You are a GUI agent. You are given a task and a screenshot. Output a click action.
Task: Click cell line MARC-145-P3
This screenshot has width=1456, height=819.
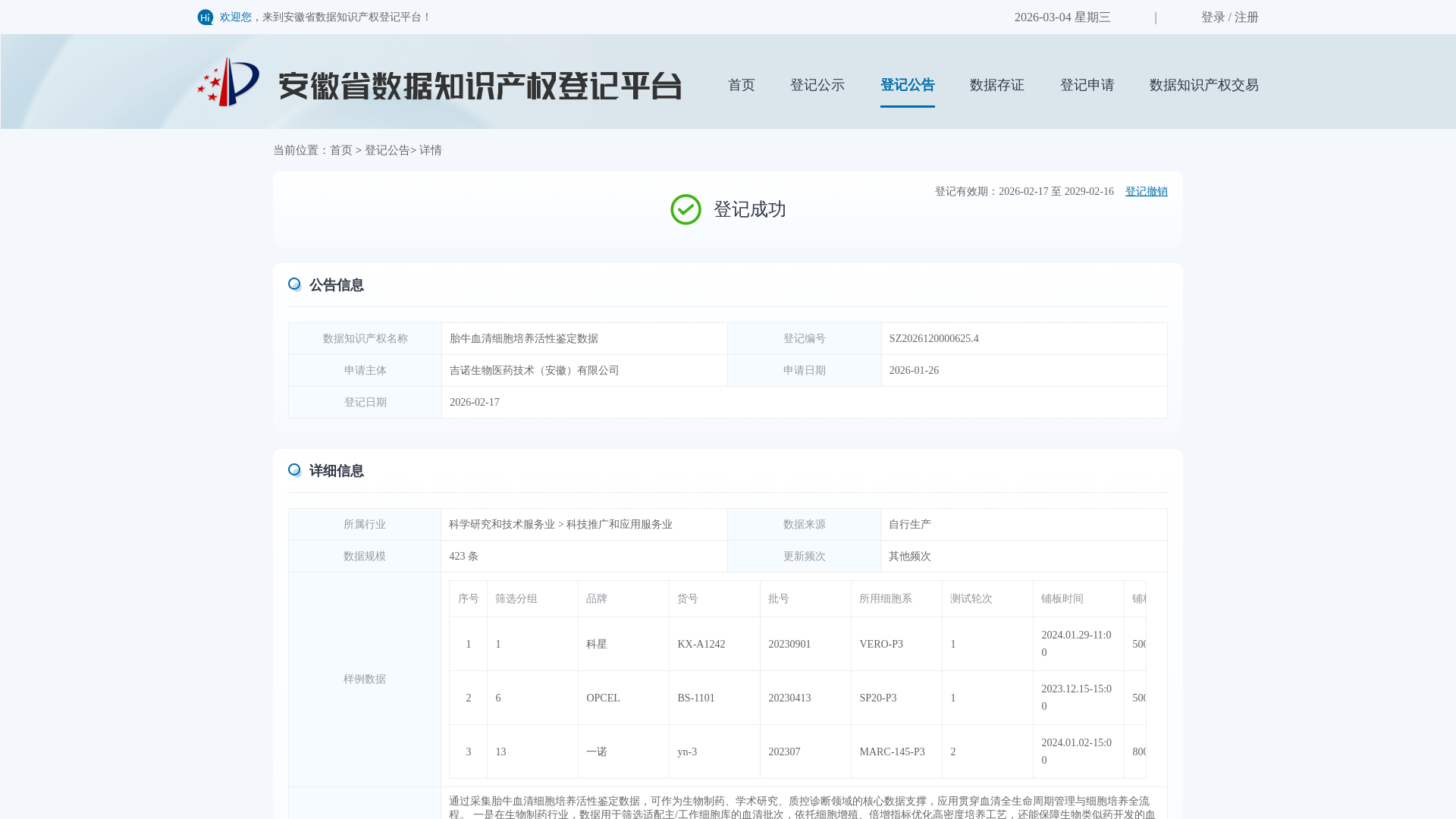click(x=891, y=752)
